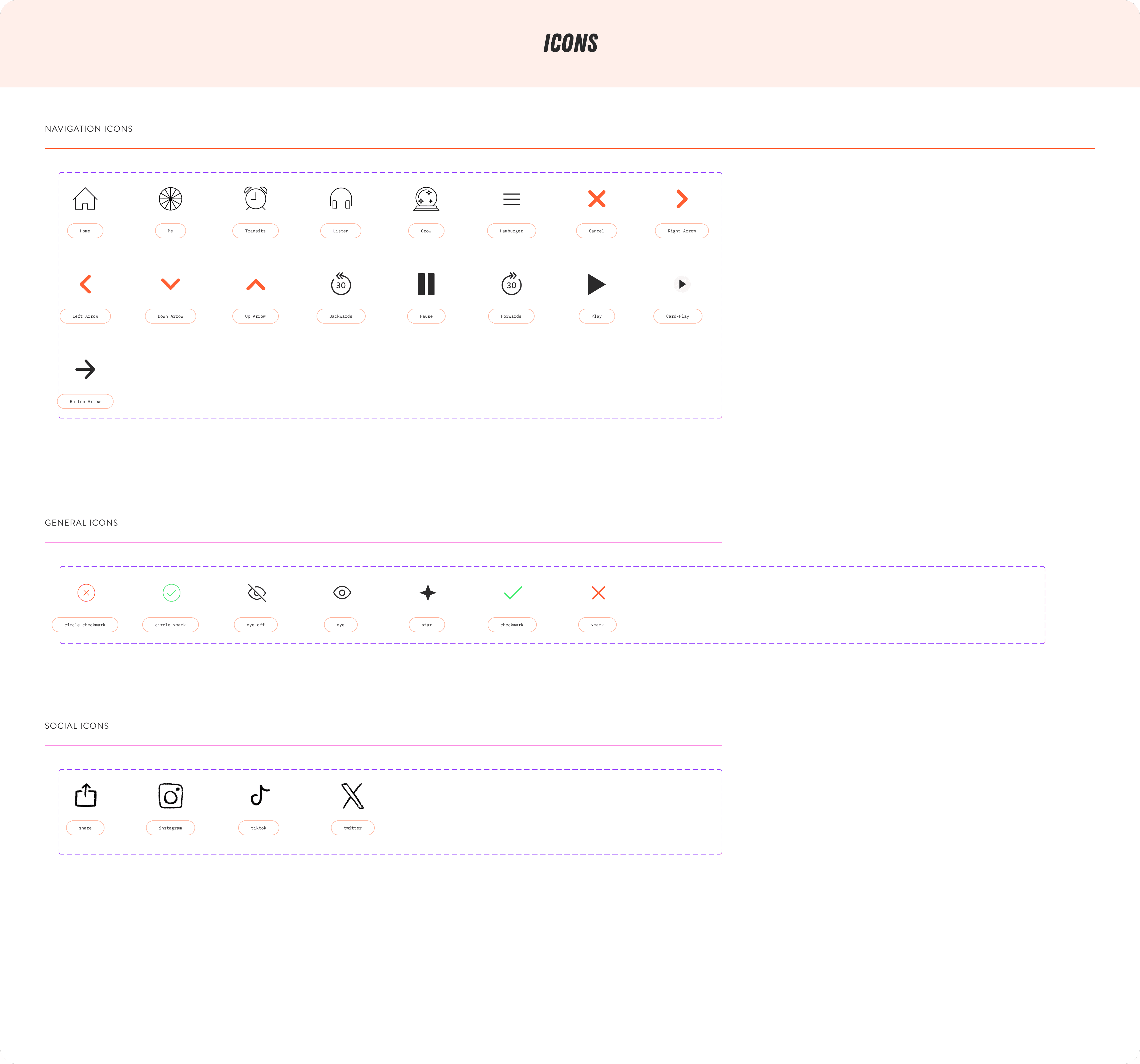The height and width of the screenshot is (1064, 1140).
Task: Click the green circled checkmark icon
Action: click(171, 593)
